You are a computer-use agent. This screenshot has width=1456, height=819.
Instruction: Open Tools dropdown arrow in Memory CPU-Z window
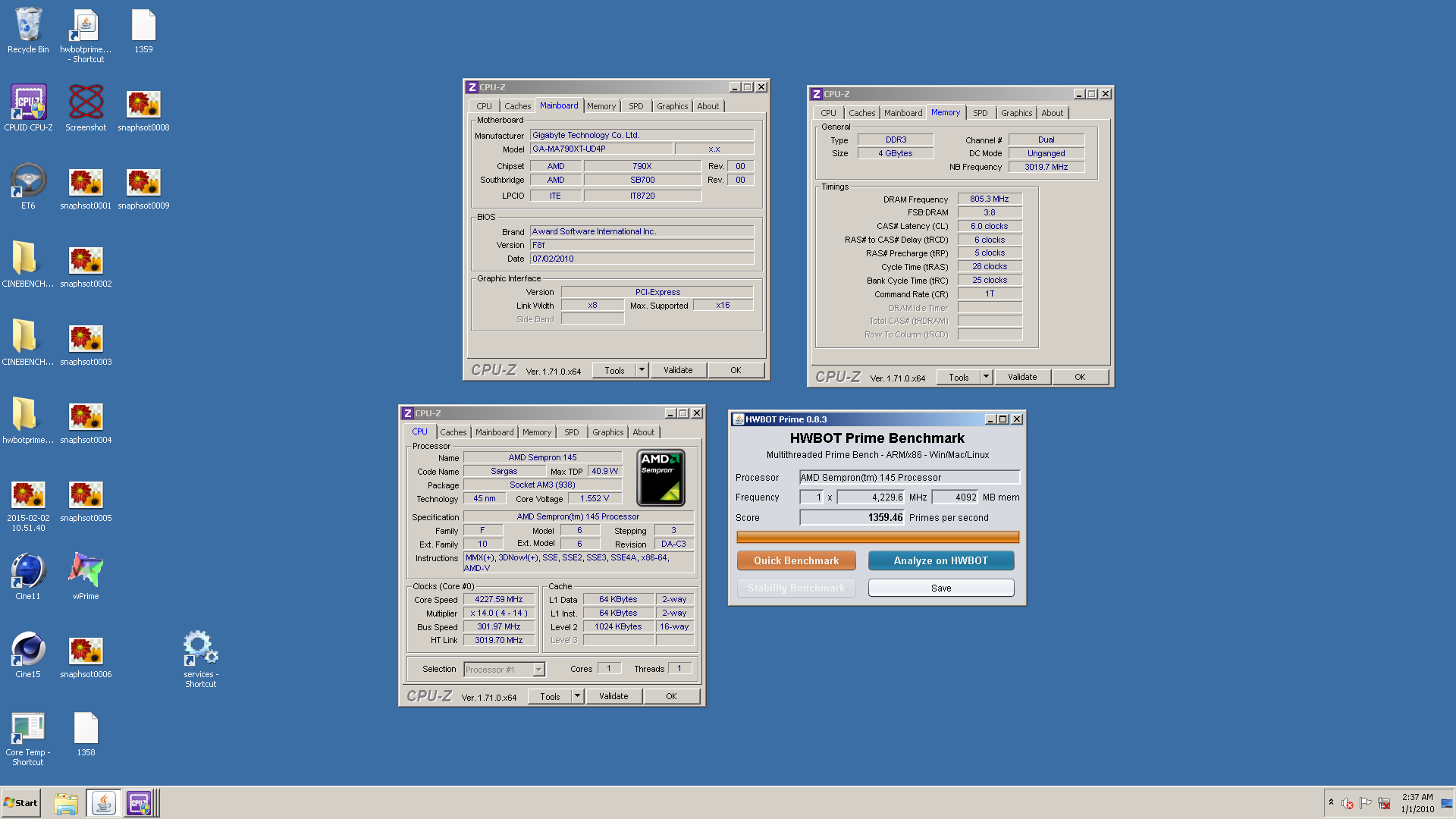point(986,377)
